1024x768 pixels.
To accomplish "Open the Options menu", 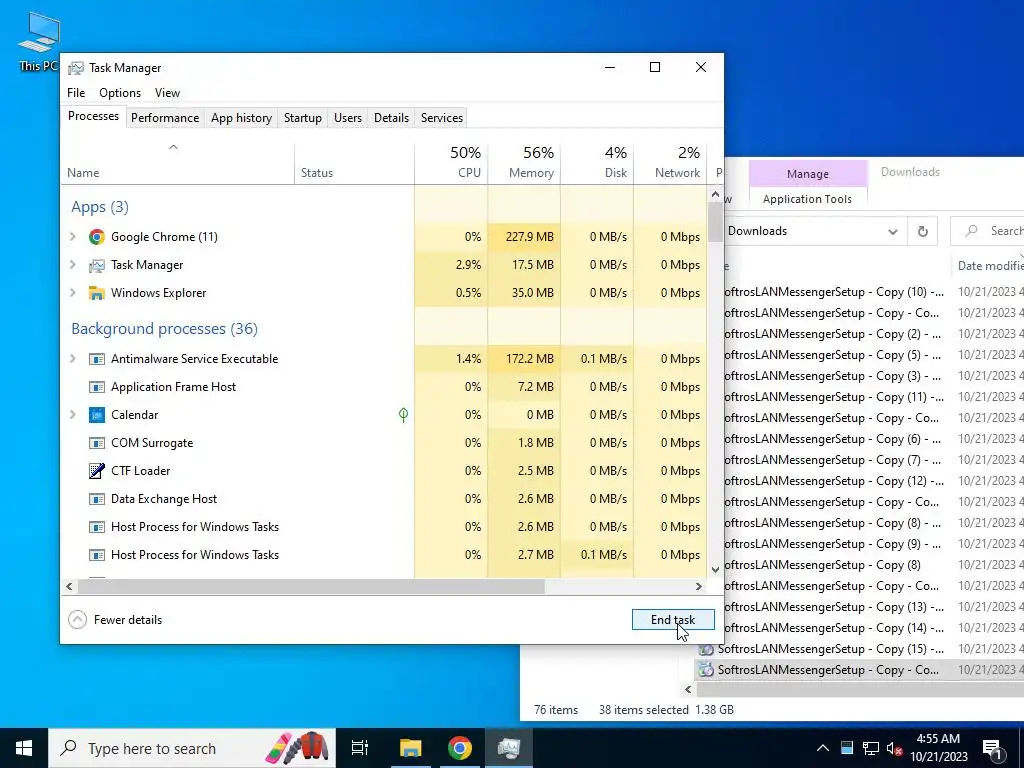I will pos(120,93).
